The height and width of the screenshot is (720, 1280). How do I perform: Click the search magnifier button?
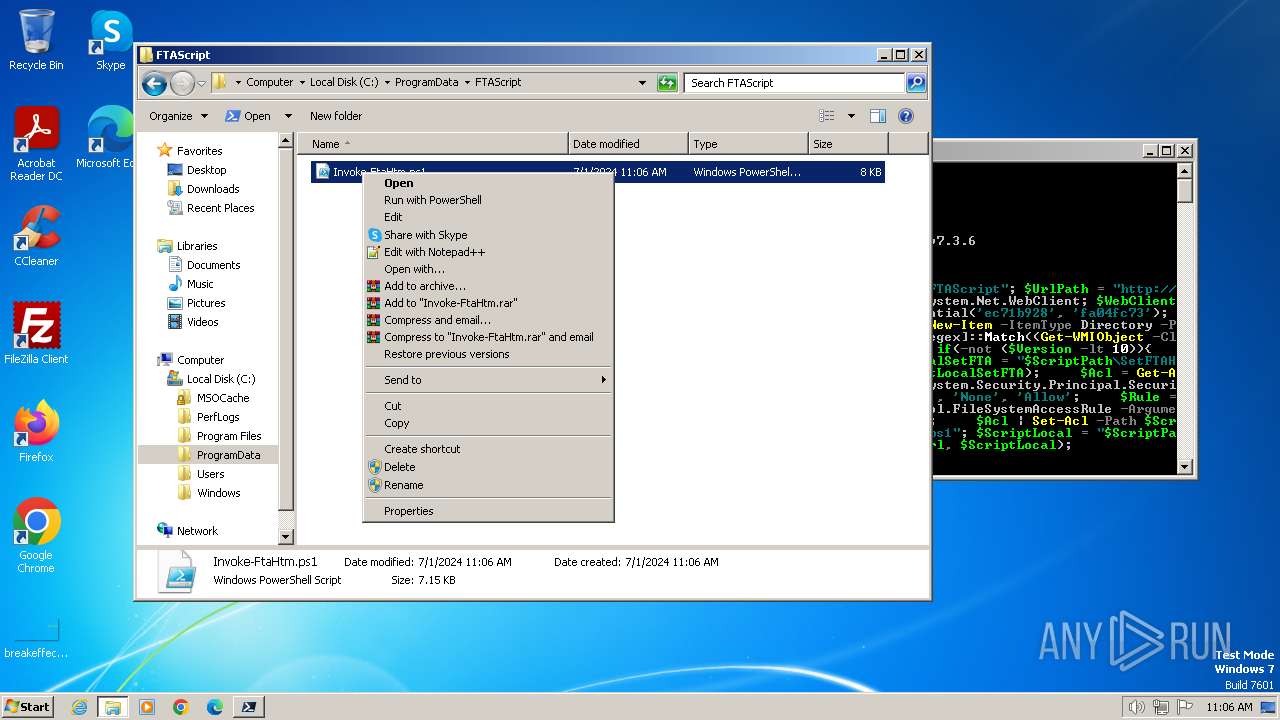(916, 83)
